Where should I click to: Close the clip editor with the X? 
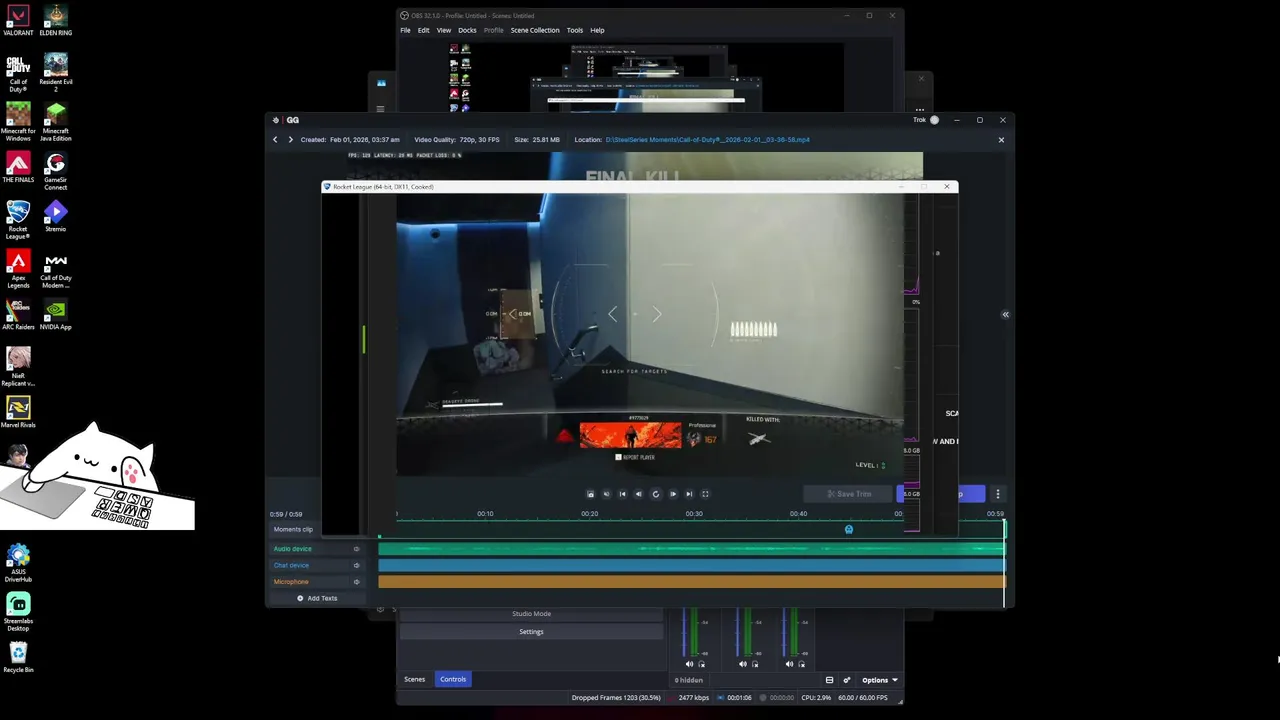1001,140
